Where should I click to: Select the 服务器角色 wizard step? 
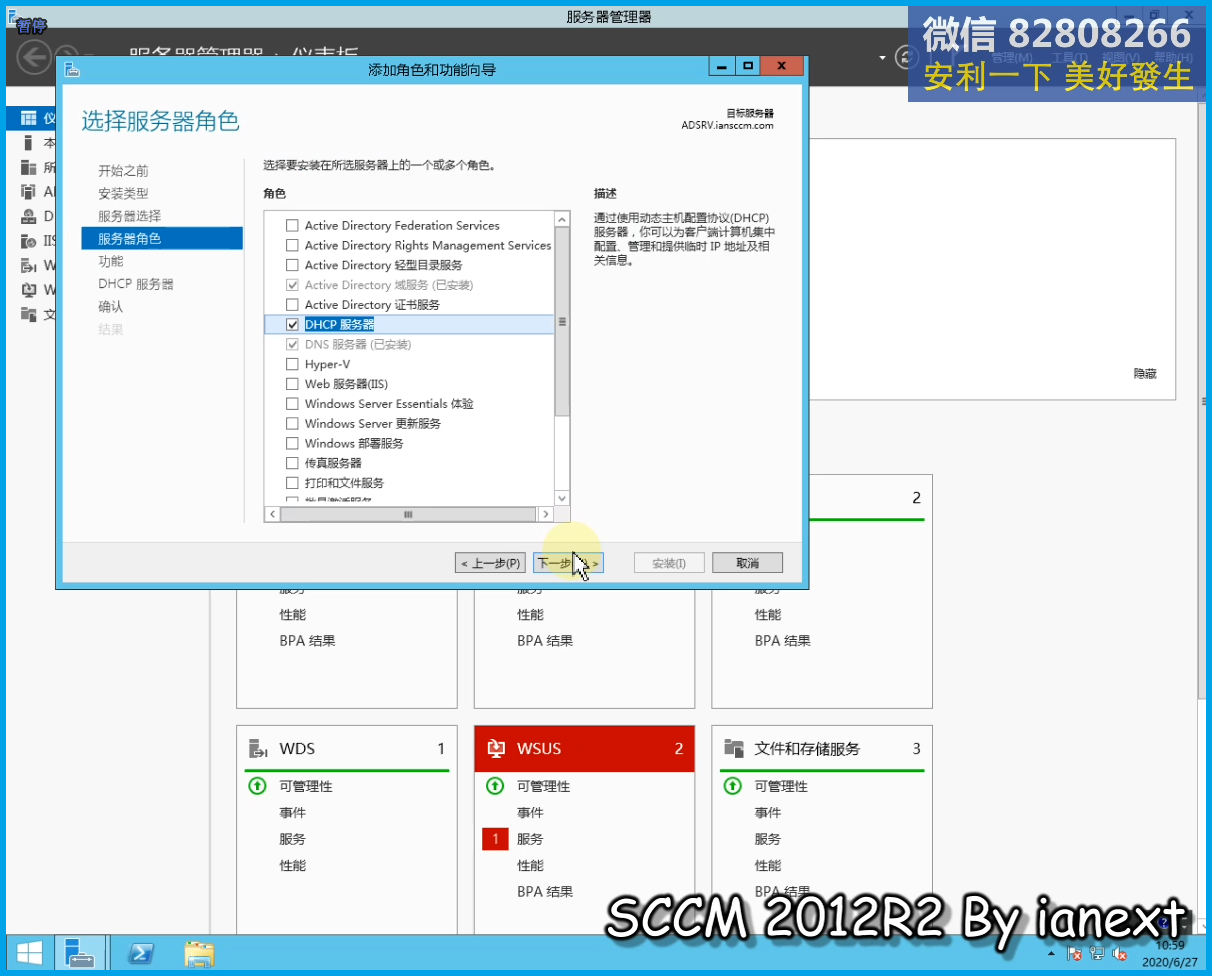pos(162,238)
